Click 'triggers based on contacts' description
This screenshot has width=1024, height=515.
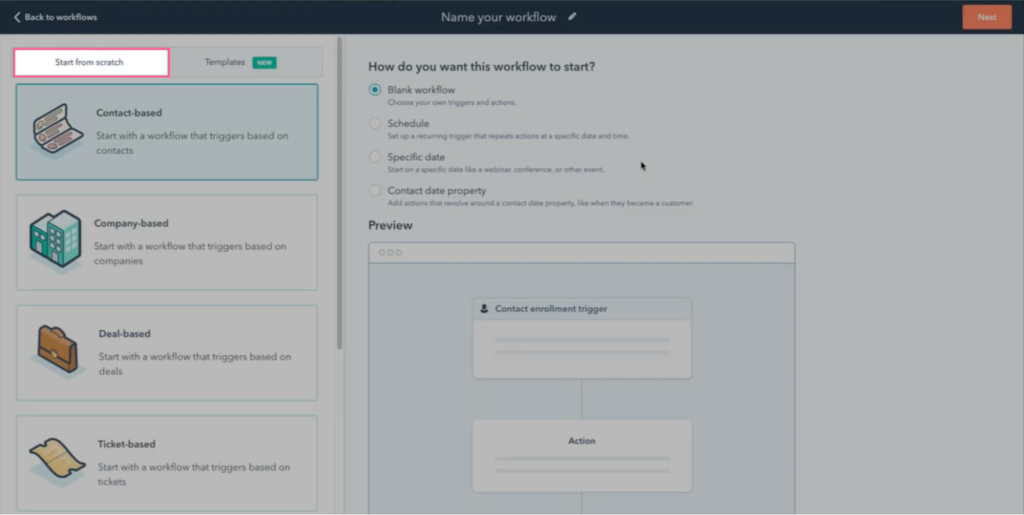192,143
